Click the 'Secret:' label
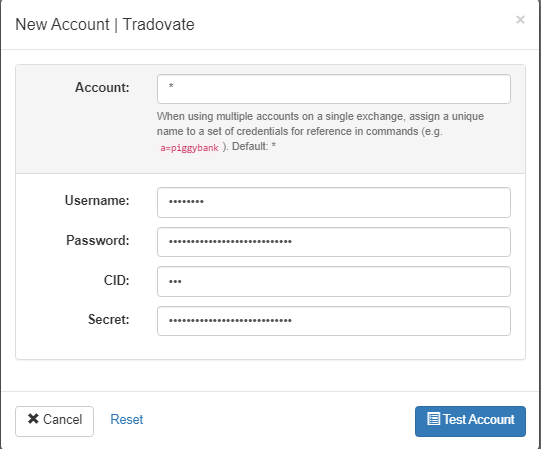This screenshot has height=449, width=541. click(109, 319)
